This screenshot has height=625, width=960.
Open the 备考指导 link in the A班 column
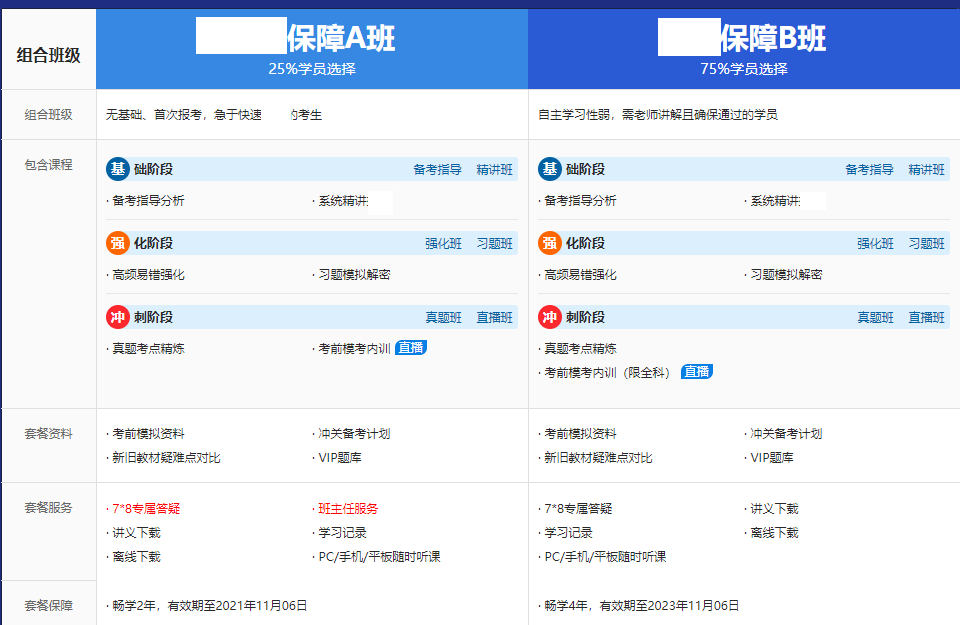point(437,170)
